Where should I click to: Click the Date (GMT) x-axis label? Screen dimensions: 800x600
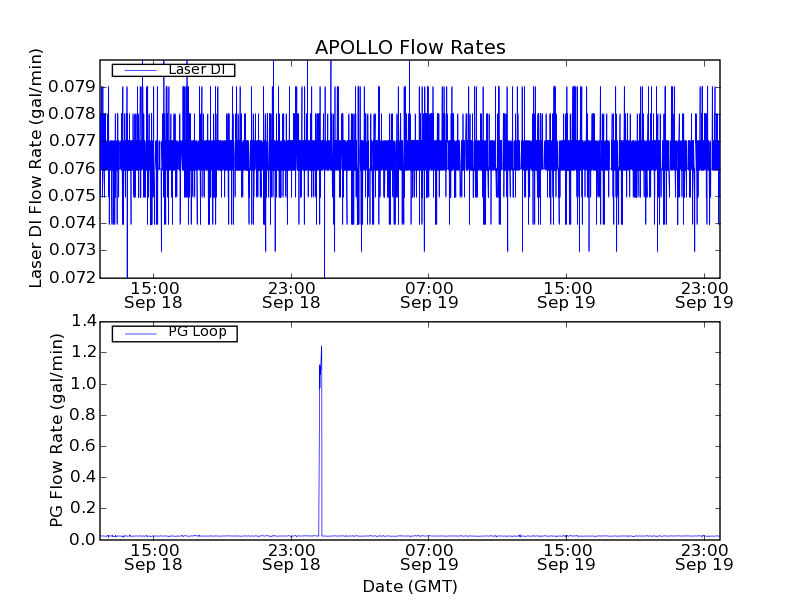tap(410, 586)
